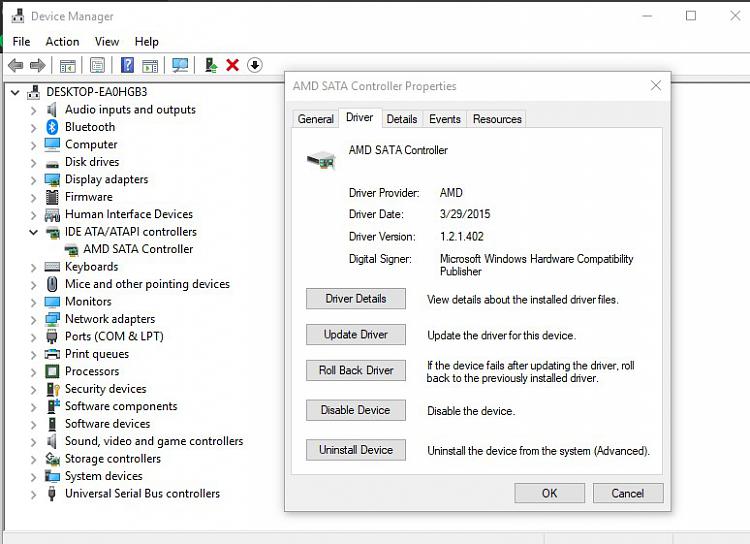The image size is (750, 544).
Task: Open the Action menu
Action: point(62,42)
